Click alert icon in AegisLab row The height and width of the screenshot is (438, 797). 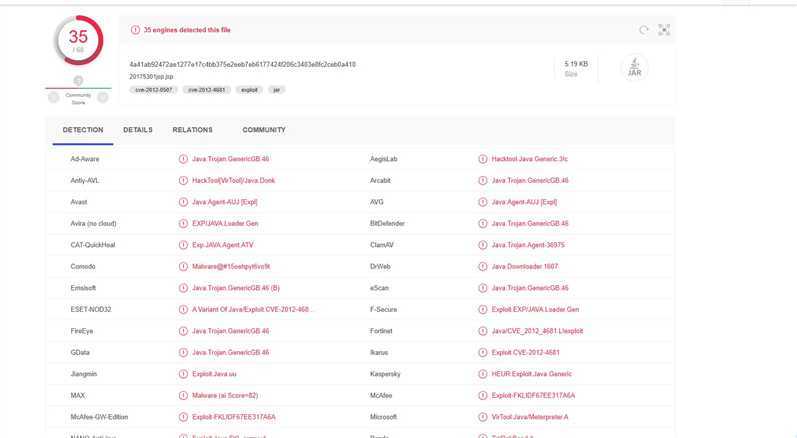[482, 159]
